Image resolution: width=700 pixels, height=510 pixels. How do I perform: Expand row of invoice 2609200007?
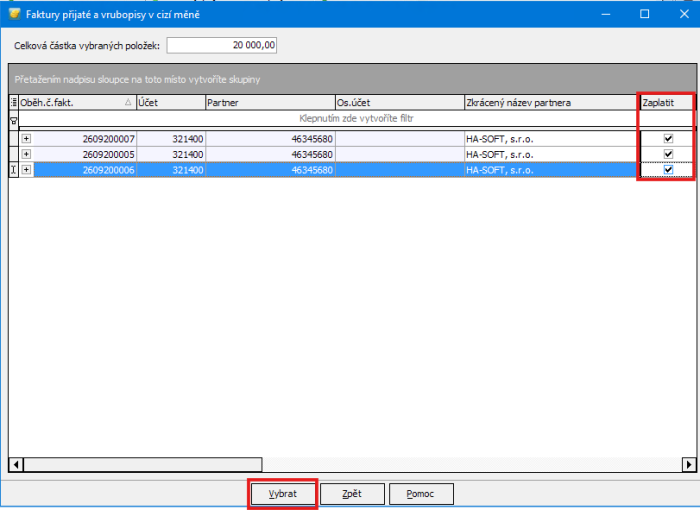tap(26, 138)
